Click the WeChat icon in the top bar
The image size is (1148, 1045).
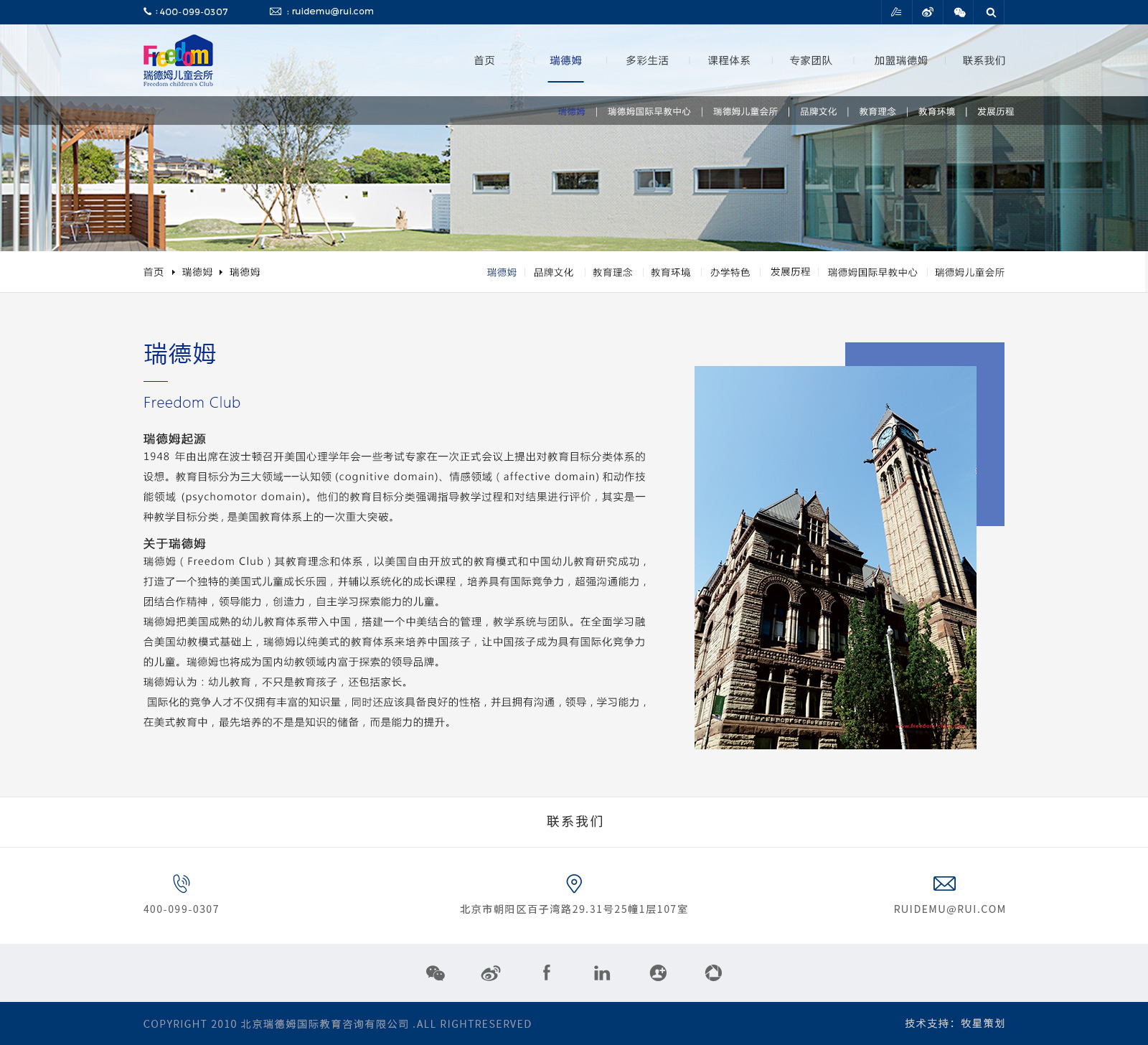click(959, 12)
